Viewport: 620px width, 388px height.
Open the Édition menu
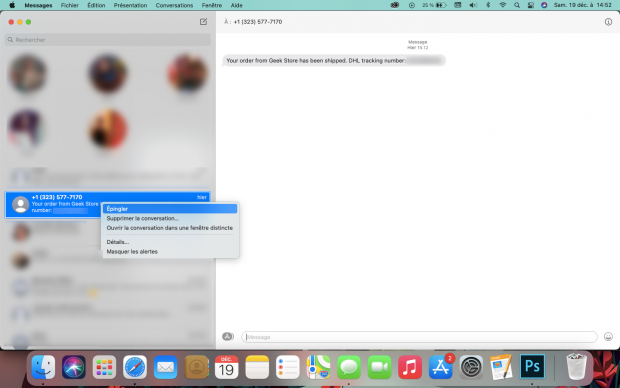tap(96, 5)
